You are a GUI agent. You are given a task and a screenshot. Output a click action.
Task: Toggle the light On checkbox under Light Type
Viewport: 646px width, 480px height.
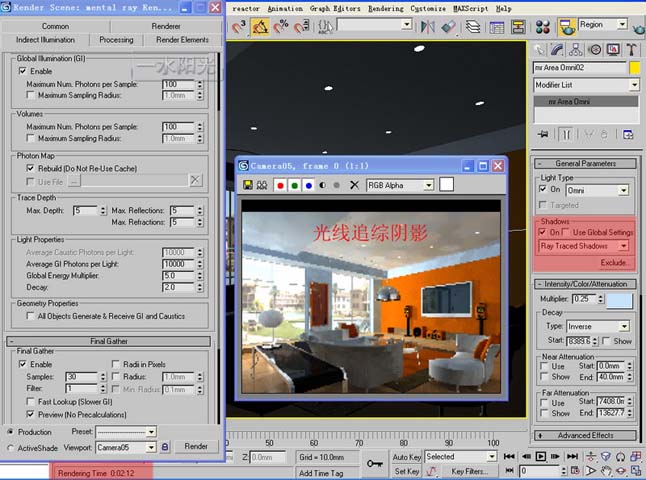click(x=543, y=189)
